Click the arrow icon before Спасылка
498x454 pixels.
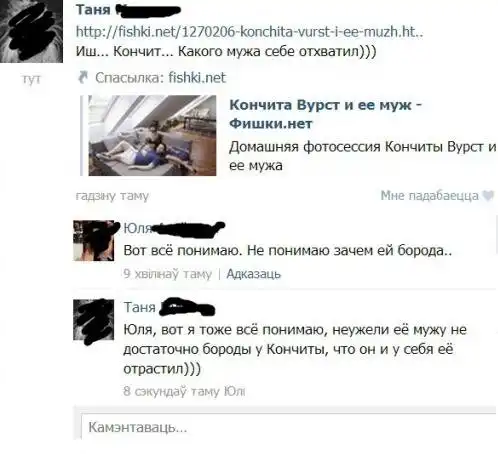click(82, 77)
